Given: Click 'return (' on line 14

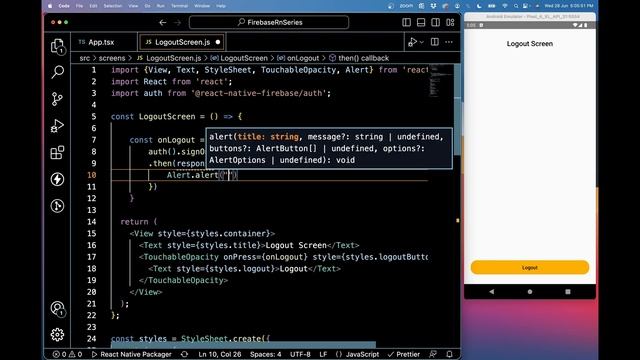Looking at the screenshot, I should (139, 222).
